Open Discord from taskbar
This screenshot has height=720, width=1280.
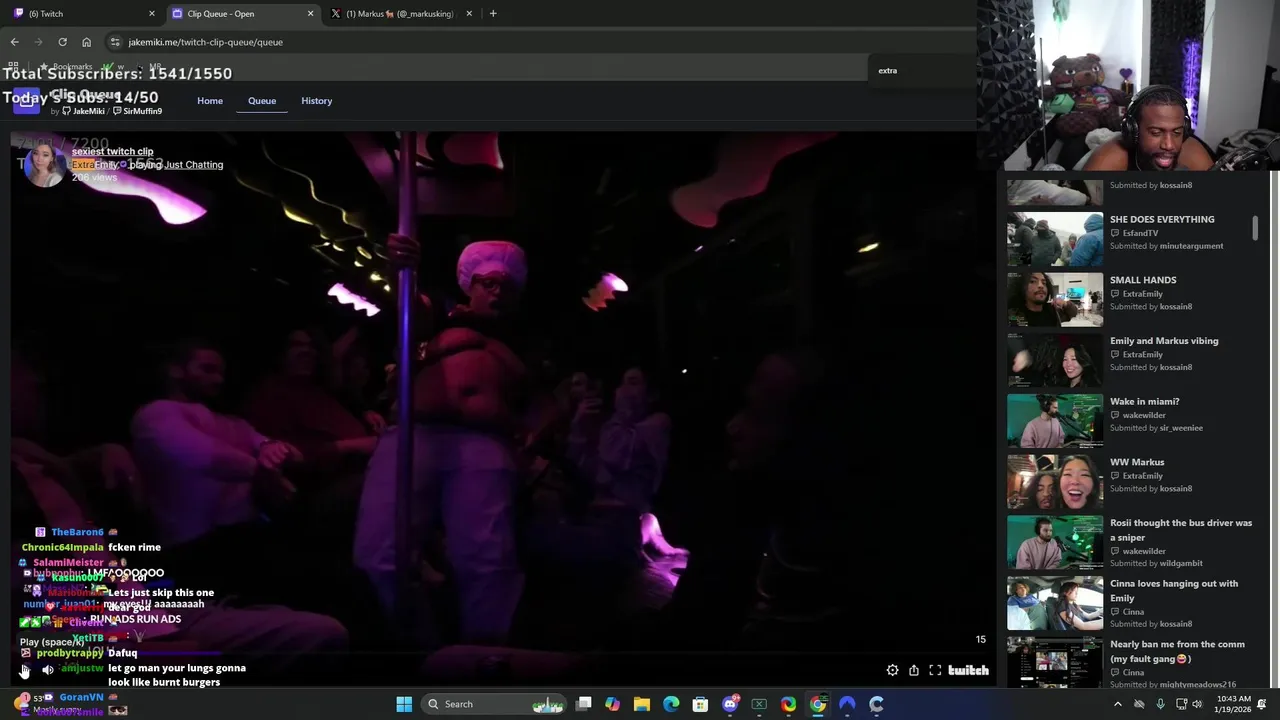coord(730,704)
